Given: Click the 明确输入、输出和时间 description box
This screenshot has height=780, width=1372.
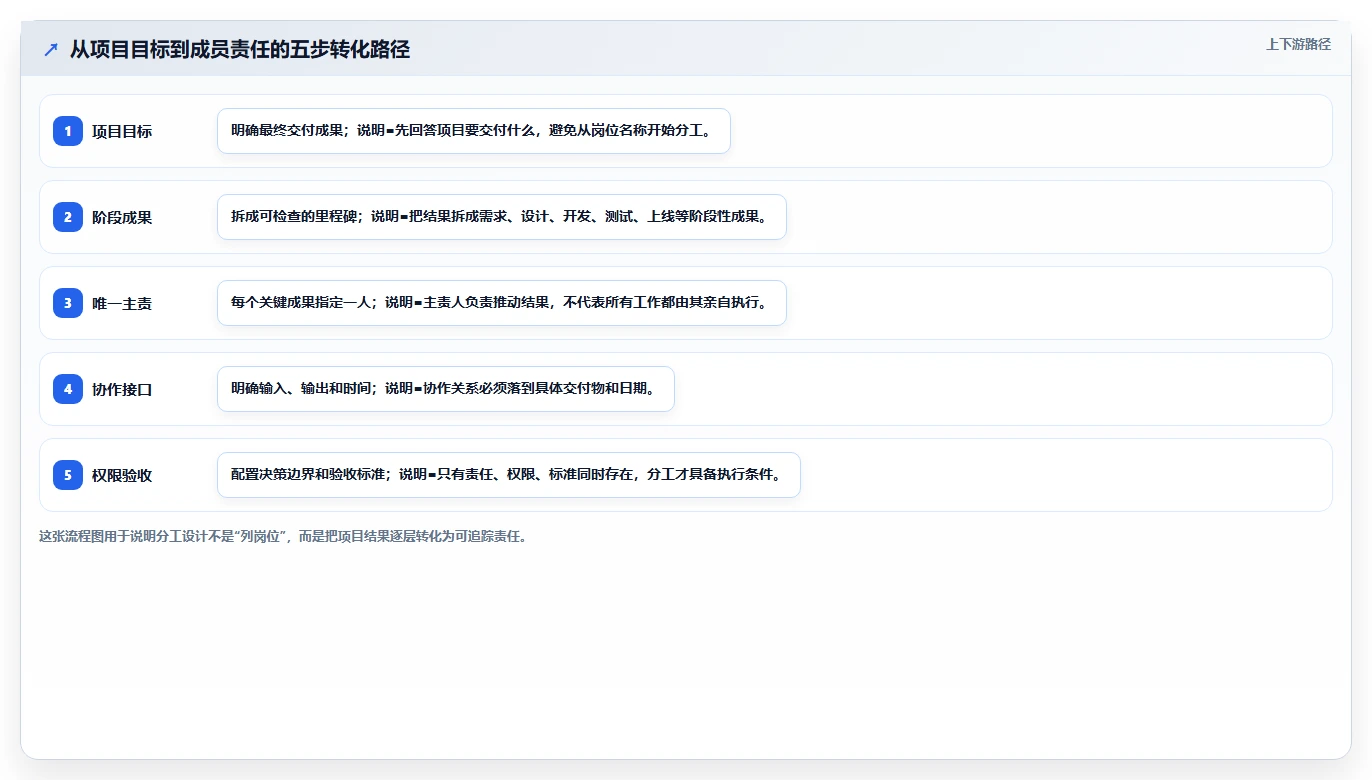Looking at the screenshot, I should click(x=446, y=389).
